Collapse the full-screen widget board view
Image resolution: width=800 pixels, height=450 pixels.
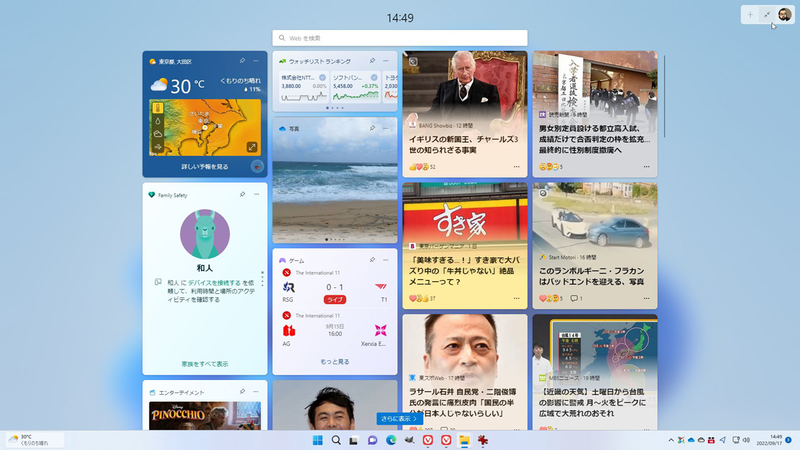pyautogui.click(x=767, y=15)
